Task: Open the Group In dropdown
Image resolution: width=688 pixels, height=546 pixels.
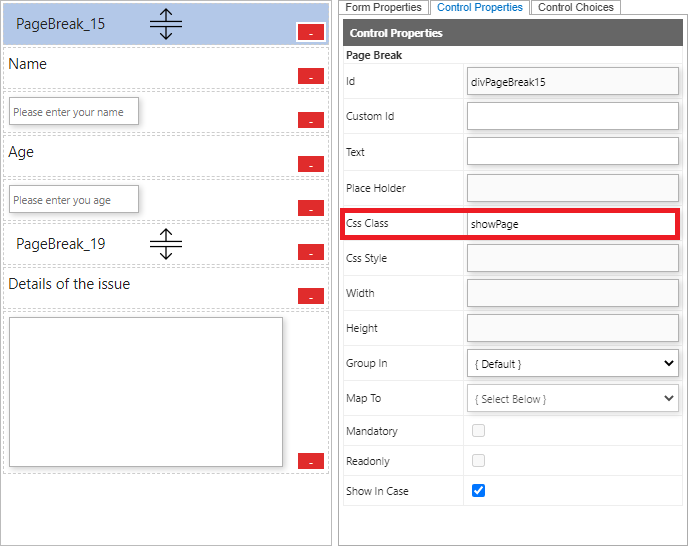Action: [572, 363]
